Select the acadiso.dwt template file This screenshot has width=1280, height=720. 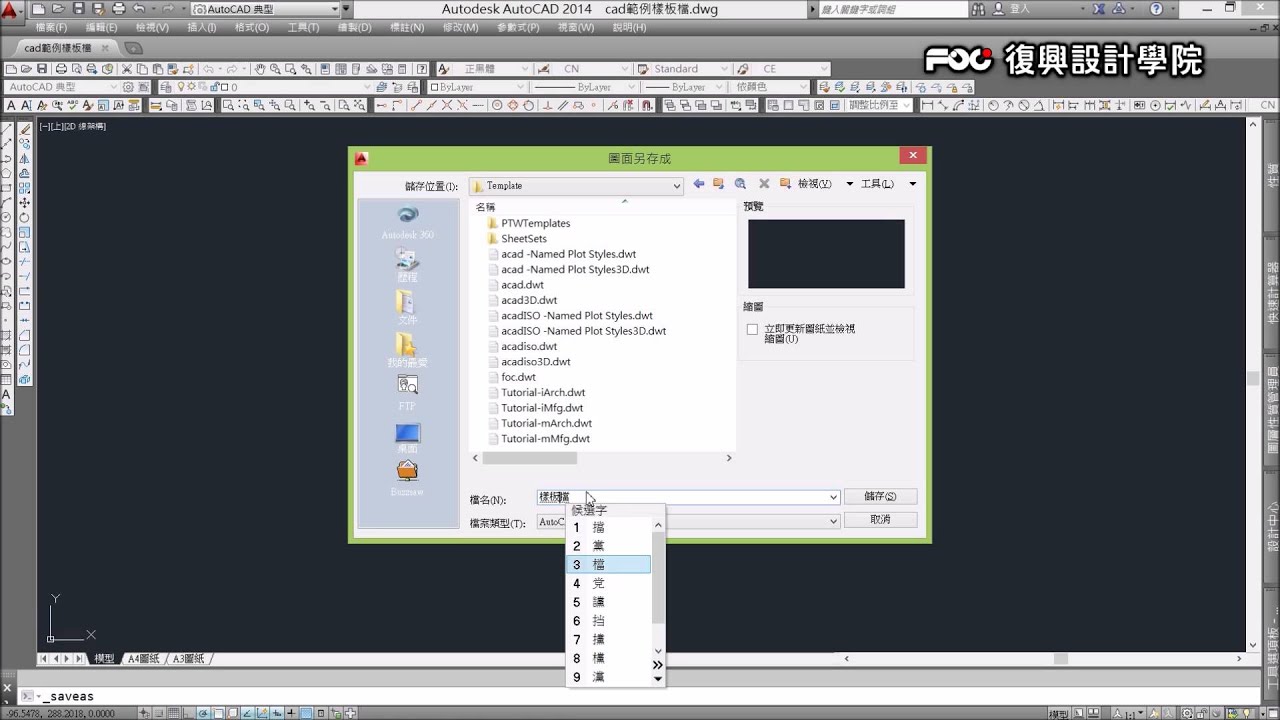click(x=529, y=346)
